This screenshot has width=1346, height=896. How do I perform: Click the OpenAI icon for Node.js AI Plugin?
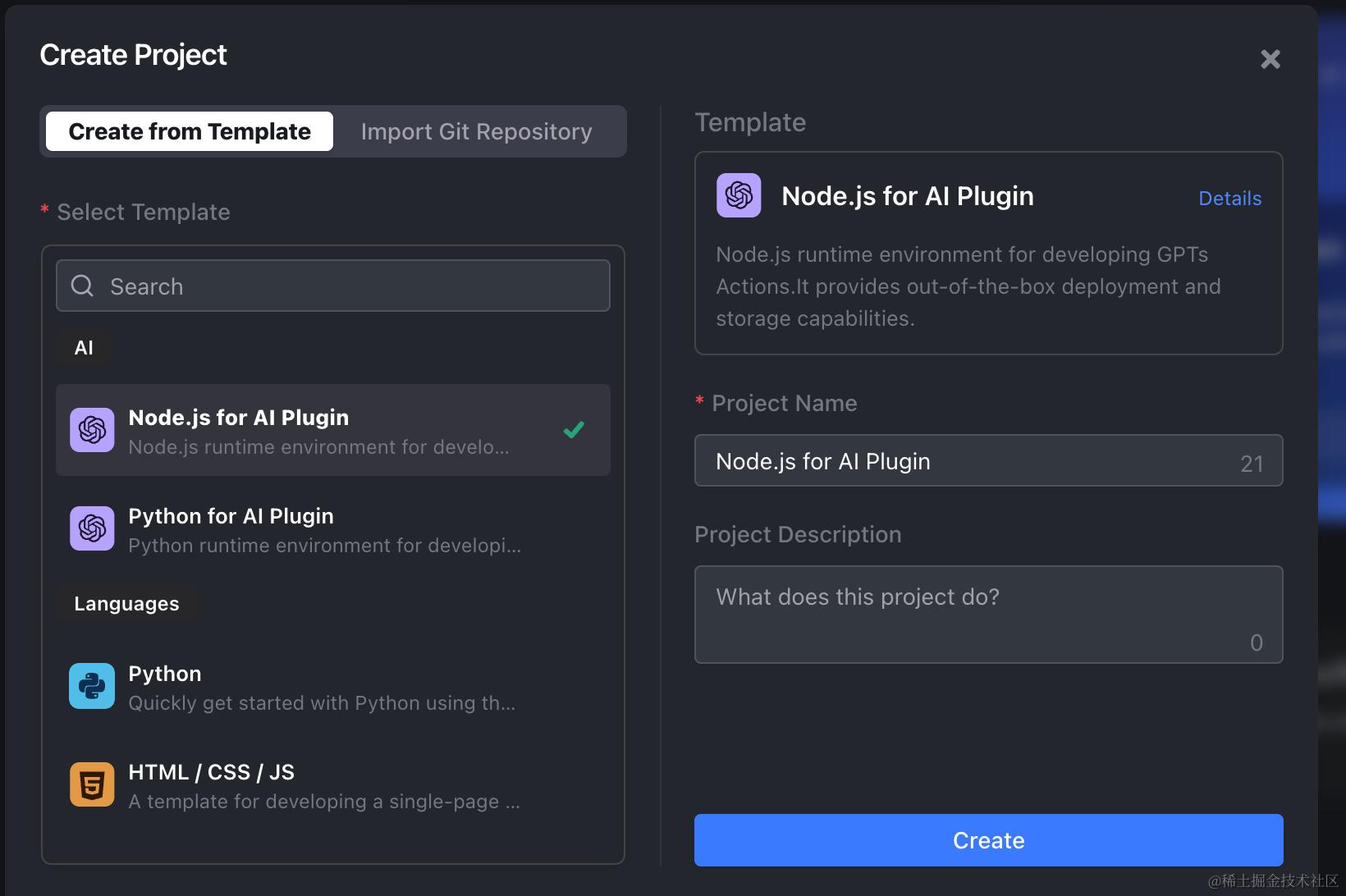pos(92,430)
